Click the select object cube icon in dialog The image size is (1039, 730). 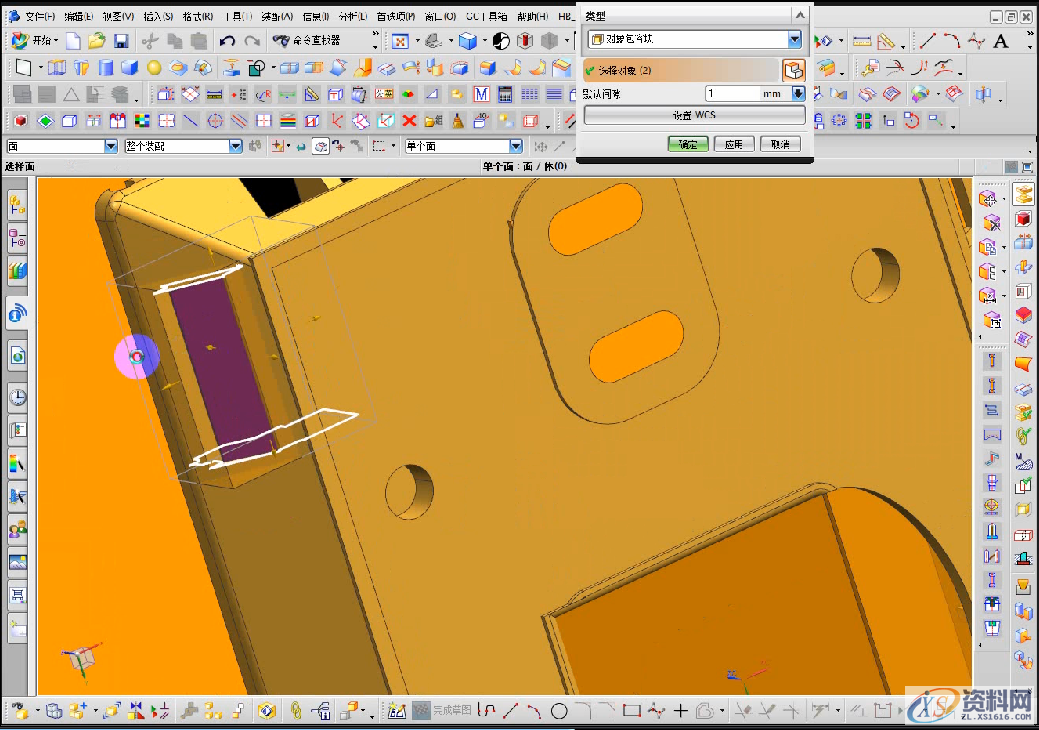point(793,70)
